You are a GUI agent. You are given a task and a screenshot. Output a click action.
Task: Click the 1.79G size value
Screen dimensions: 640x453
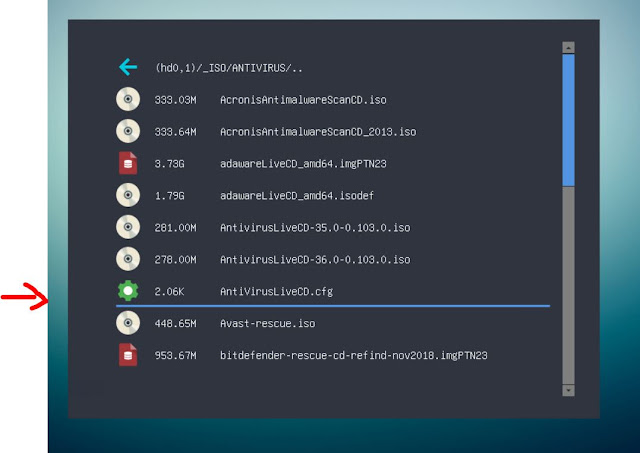[x=169, y=195]
